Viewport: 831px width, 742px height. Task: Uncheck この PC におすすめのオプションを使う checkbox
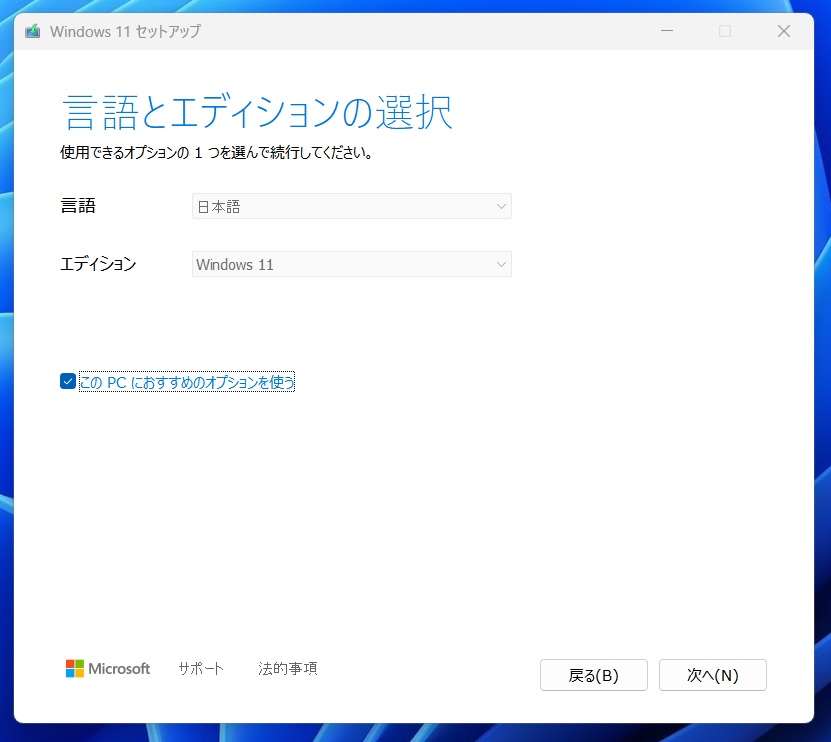coord(68,381)
